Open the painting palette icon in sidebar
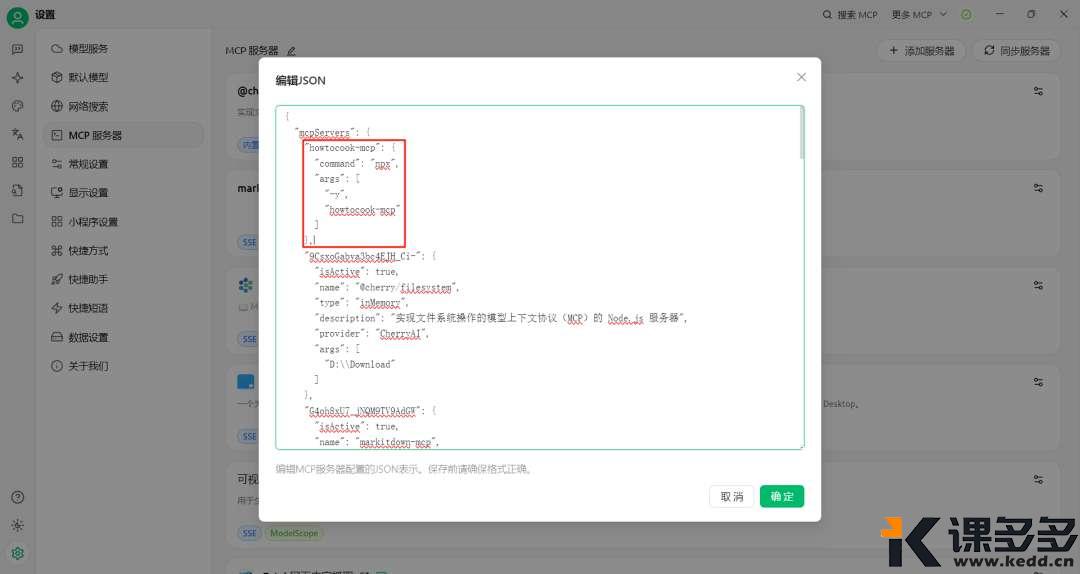This screenshot has height=574, width=1080. coord(17,105)
